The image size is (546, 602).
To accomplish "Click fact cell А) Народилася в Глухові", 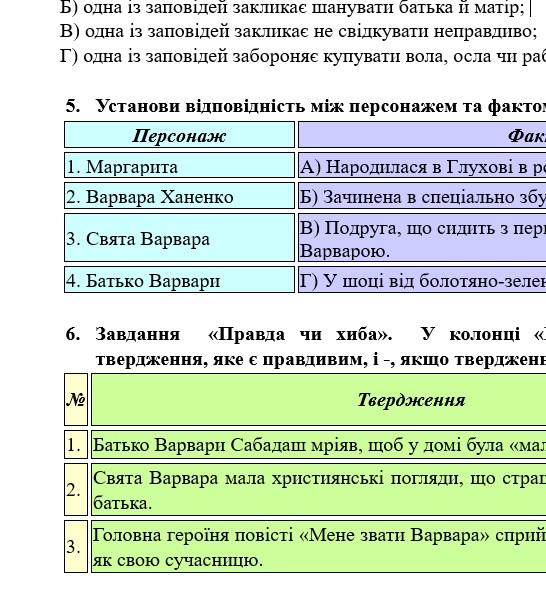I will click(422, 165).
